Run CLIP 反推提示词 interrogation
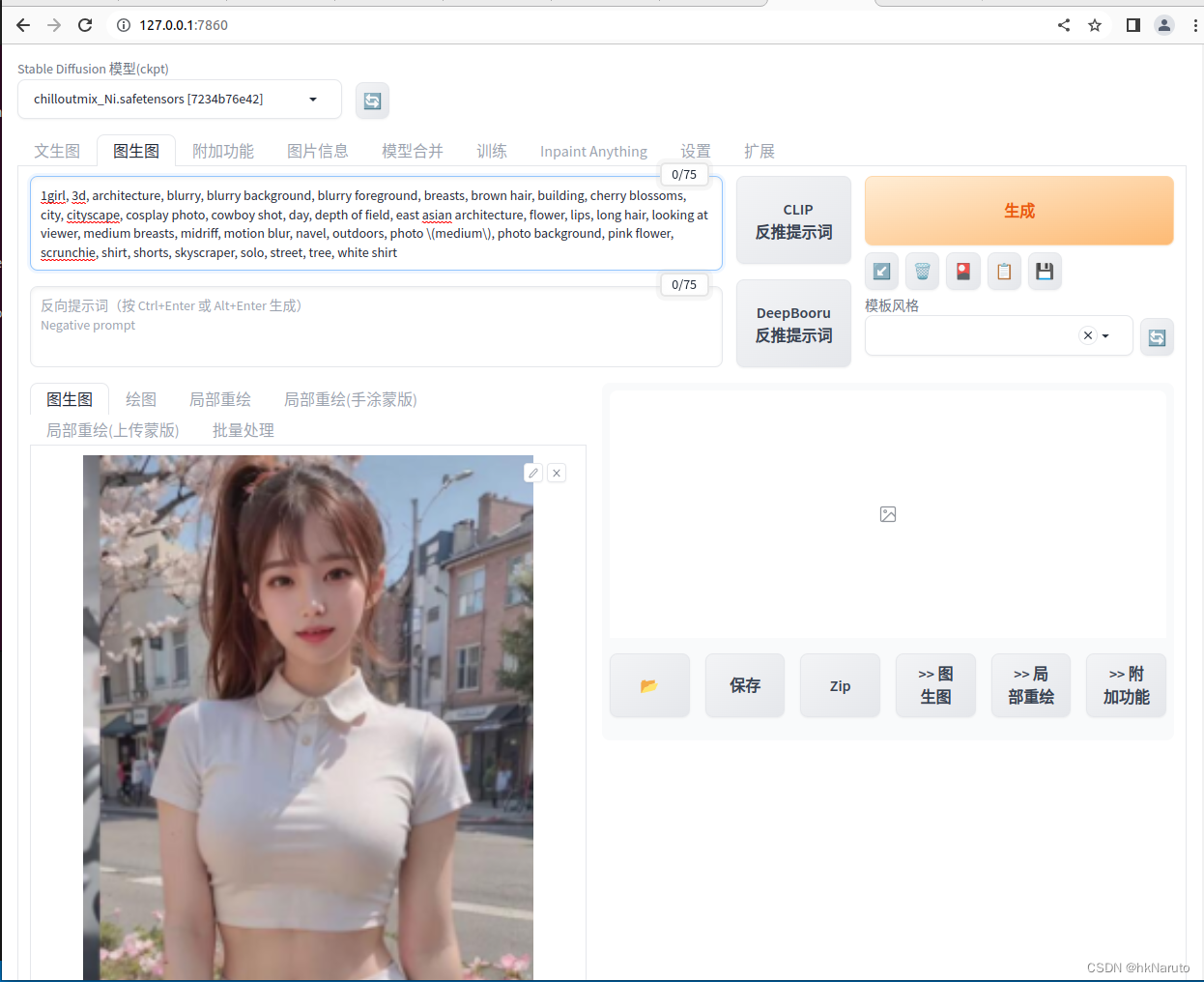Screen dimensions: 1204x982 pyautogui.click(x=793, y=219)
